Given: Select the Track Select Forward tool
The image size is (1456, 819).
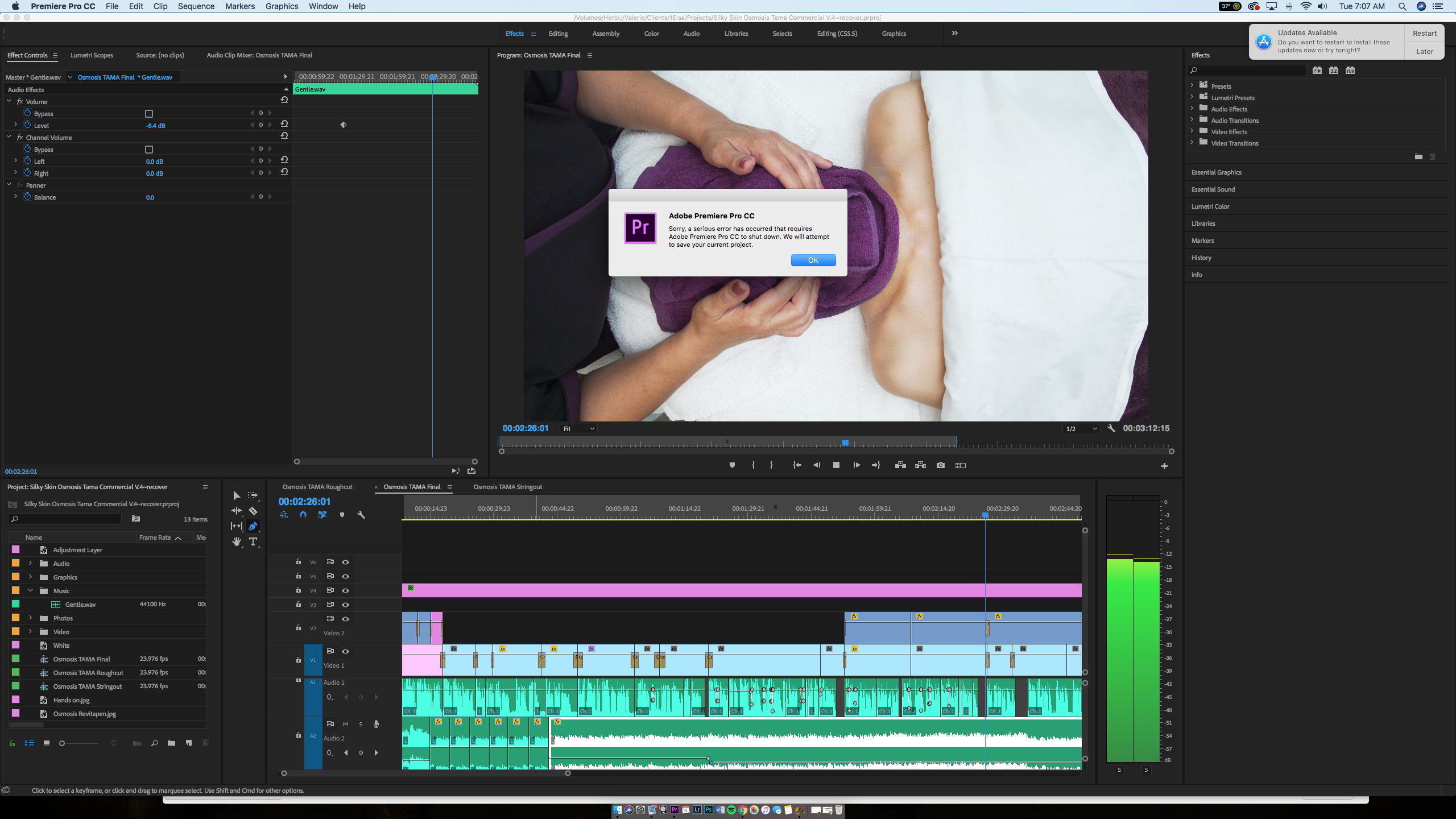Looking at the screenshot, I should [253, 495].
